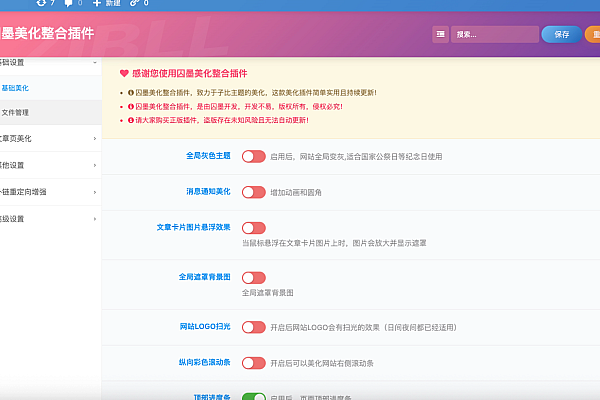The image size is (600, 400).
Task: Open the 文件管理 submenu item
Action: pyautogui.click(x=51, y=113)
